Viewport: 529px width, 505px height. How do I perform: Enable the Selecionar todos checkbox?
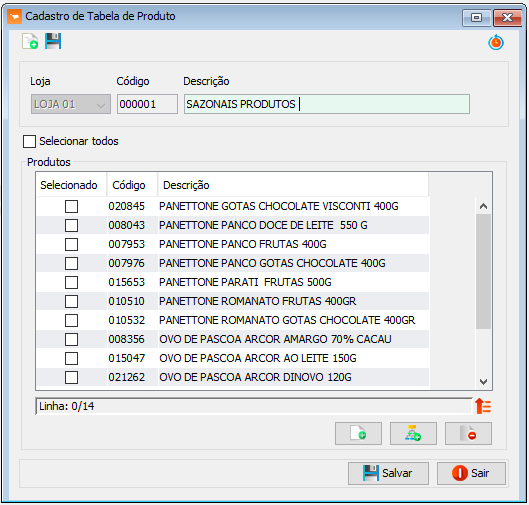[29, 141]
